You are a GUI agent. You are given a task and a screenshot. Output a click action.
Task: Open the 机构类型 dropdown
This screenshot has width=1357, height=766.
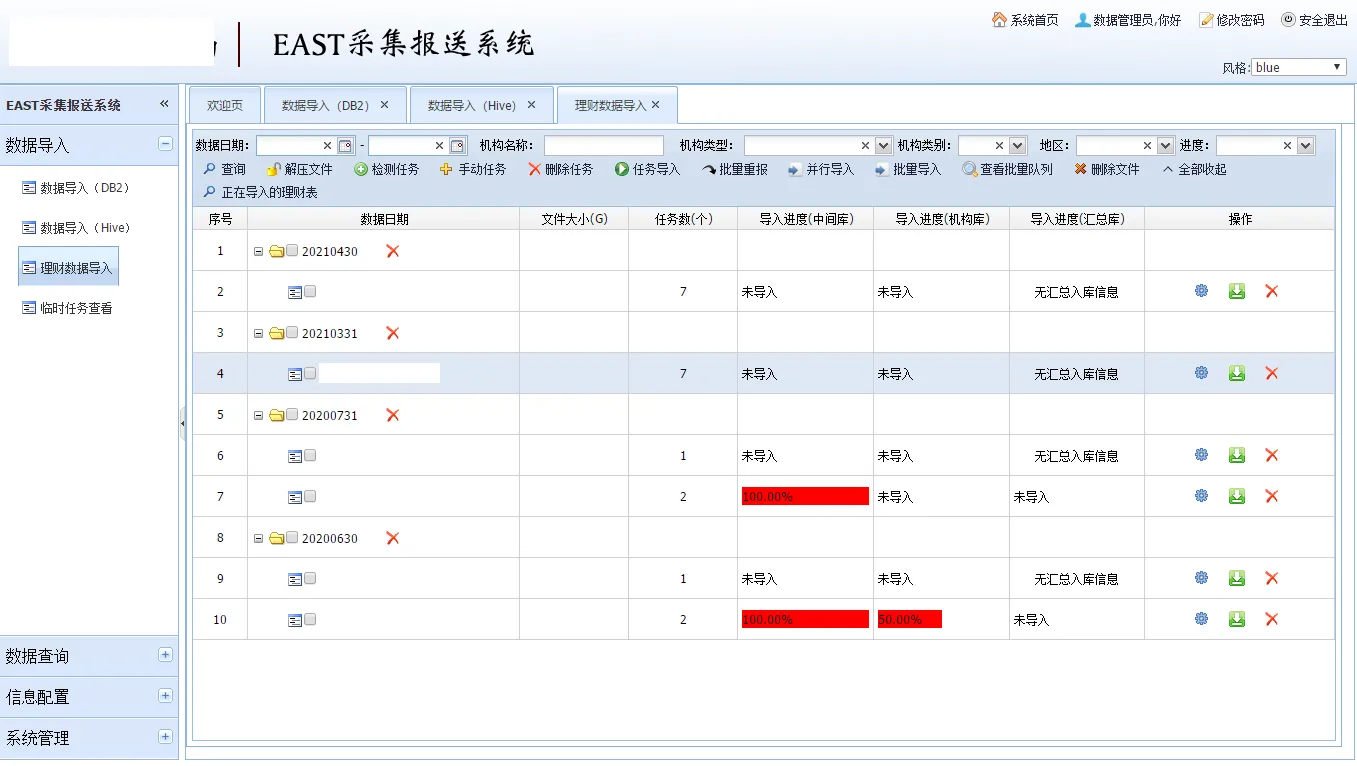coord(883,146)
